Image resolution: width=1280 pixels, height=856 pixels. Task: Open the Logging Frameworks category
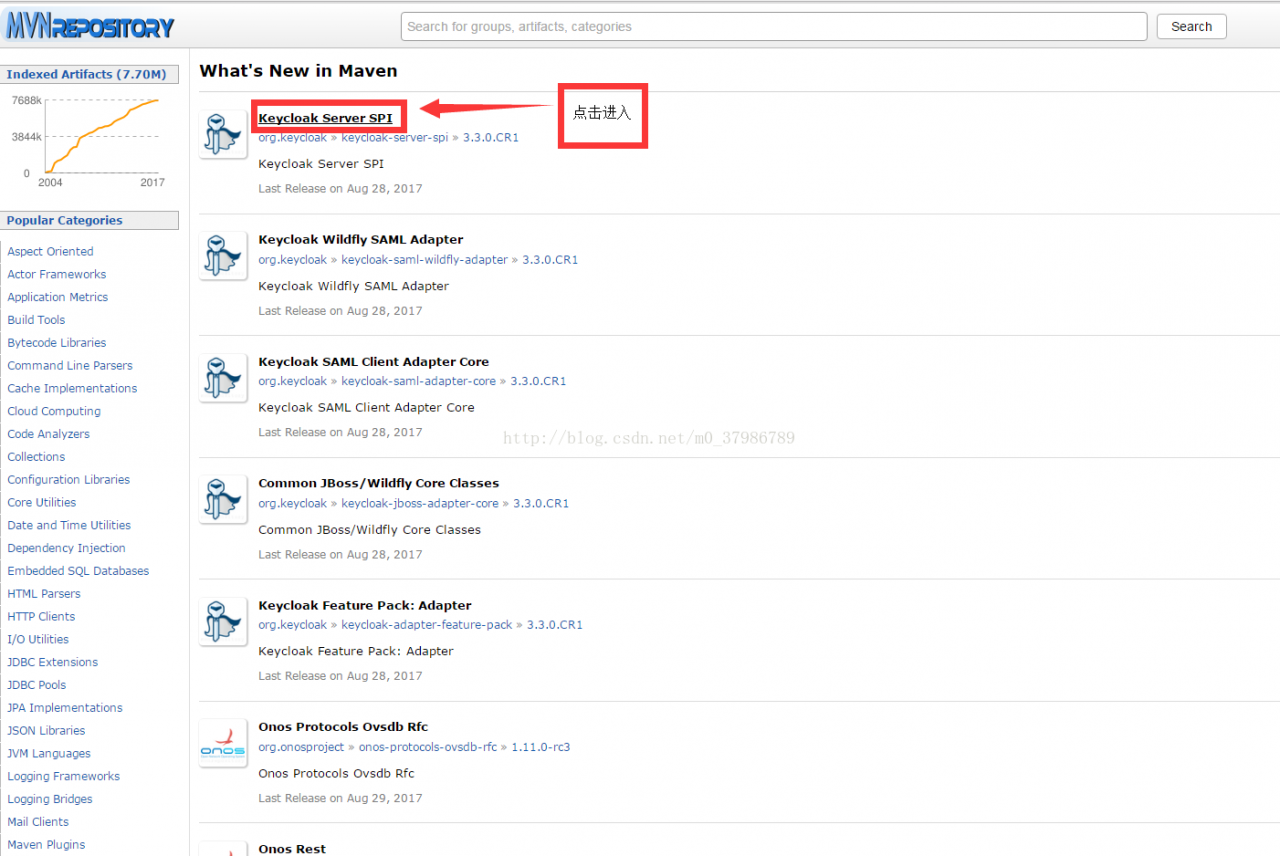63,776
